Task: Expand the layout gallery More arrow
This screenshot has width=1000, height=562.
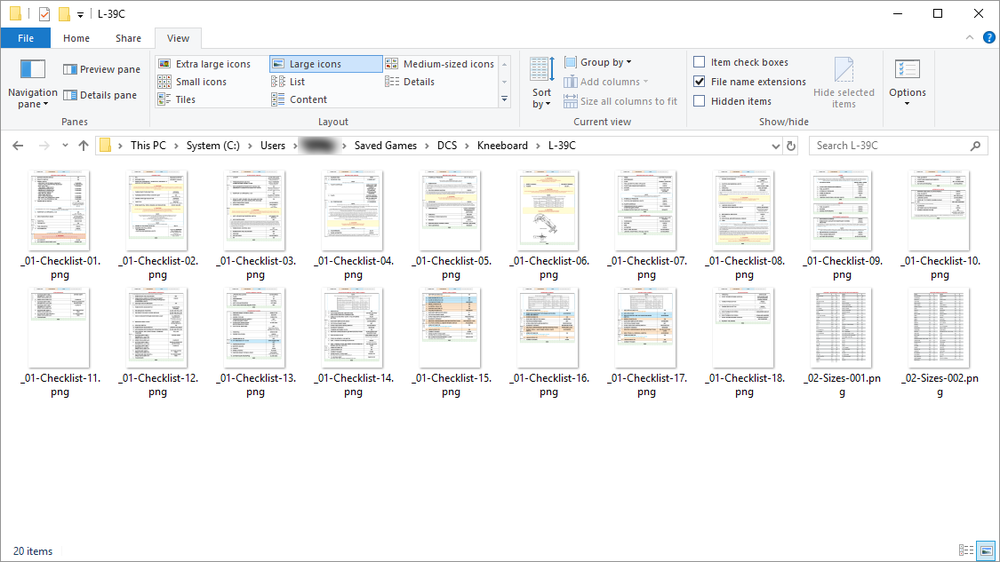Action: pyautogui.click(x=504, y=100)
